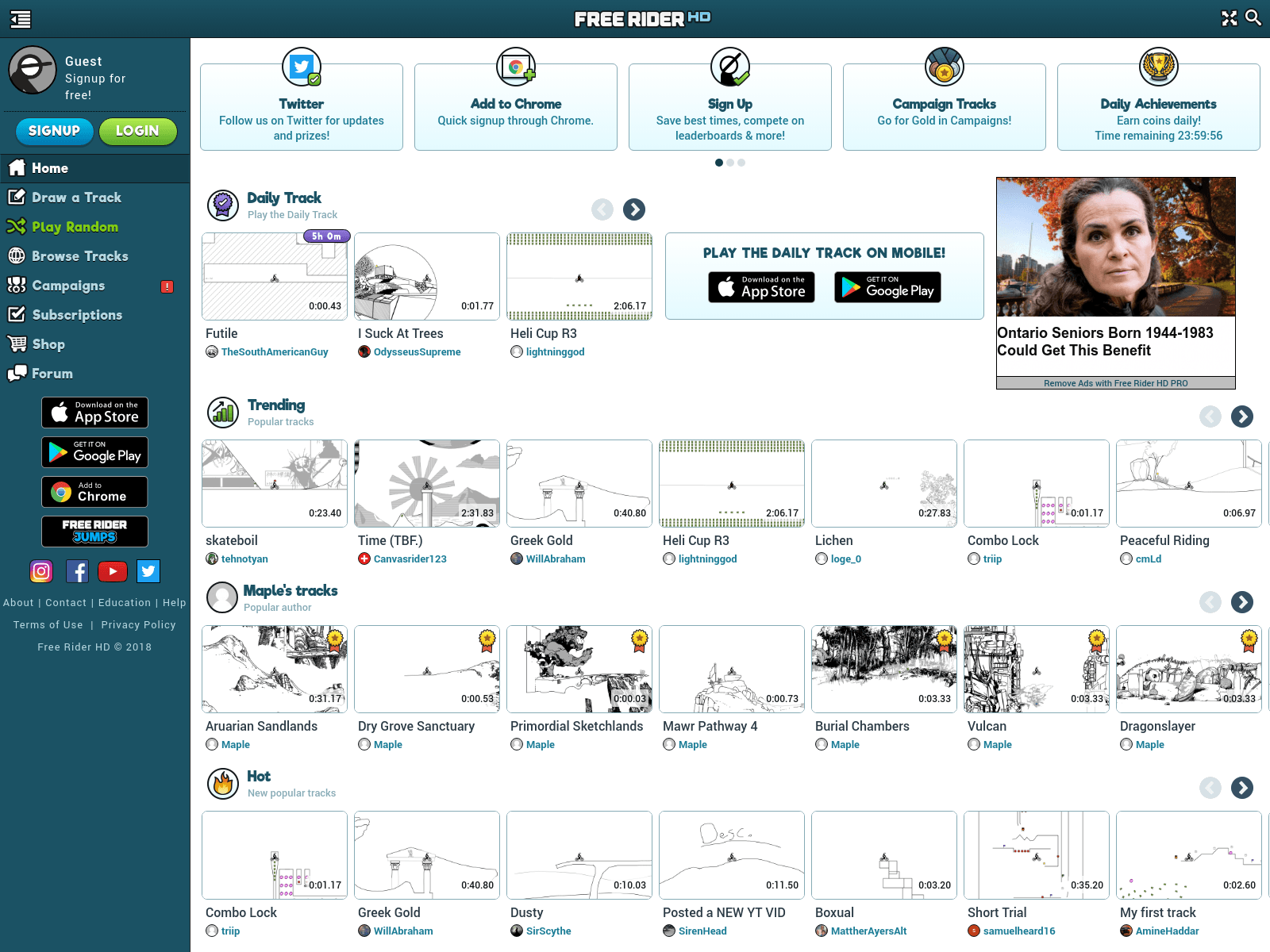The height and width of the screenshot is (952, 1270).
Task: Go to Home in sidebar
Action: [95, 168]
